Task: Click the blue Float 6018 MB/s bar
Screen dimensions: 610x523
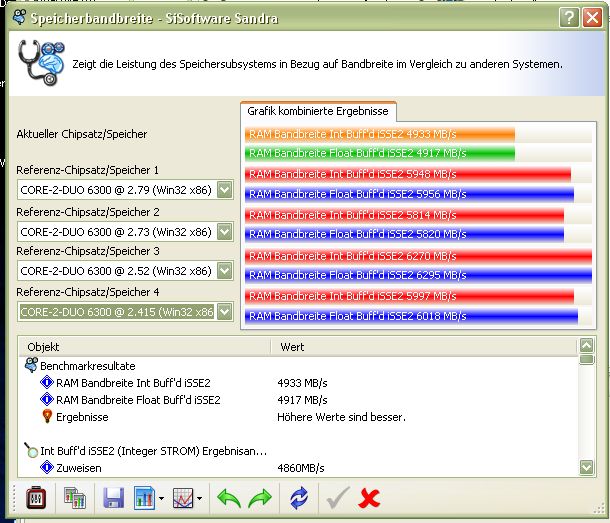Action: (411, 316)
